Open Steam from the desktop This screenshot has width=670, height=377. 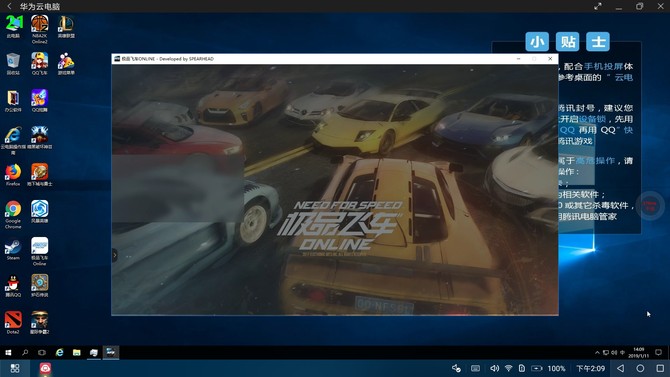[13, 249]
